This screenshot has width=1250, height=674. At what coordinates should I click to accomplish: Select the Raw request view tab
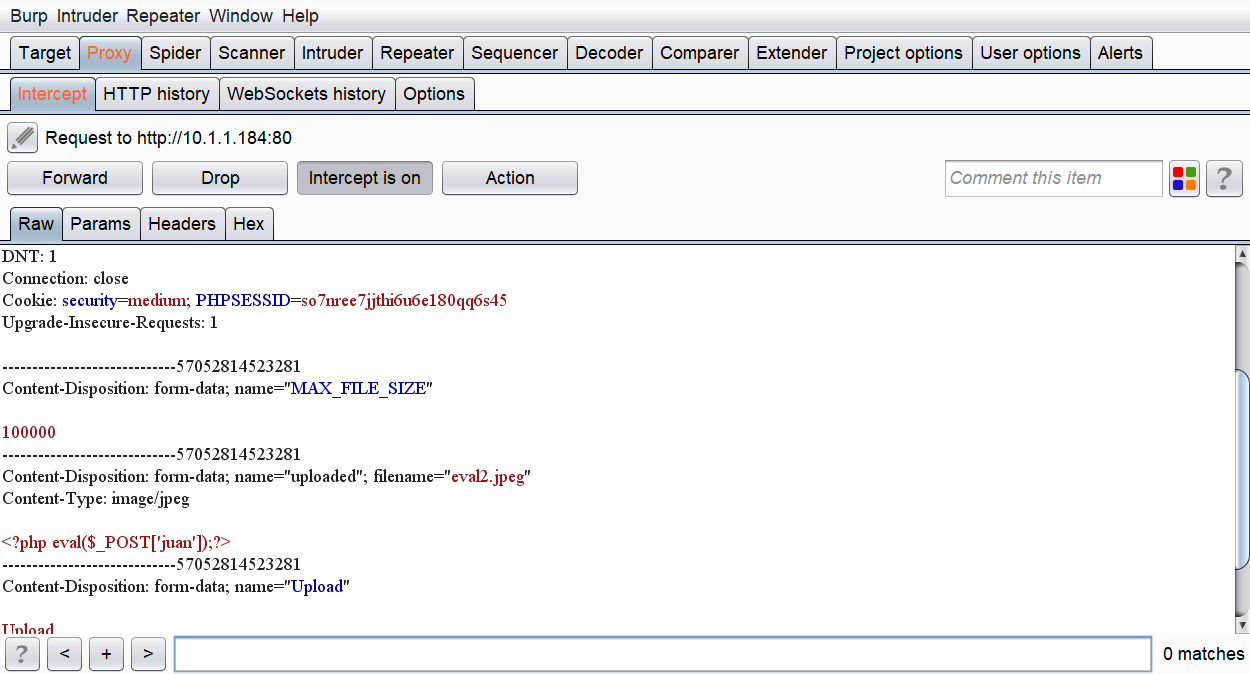[36, 224]
